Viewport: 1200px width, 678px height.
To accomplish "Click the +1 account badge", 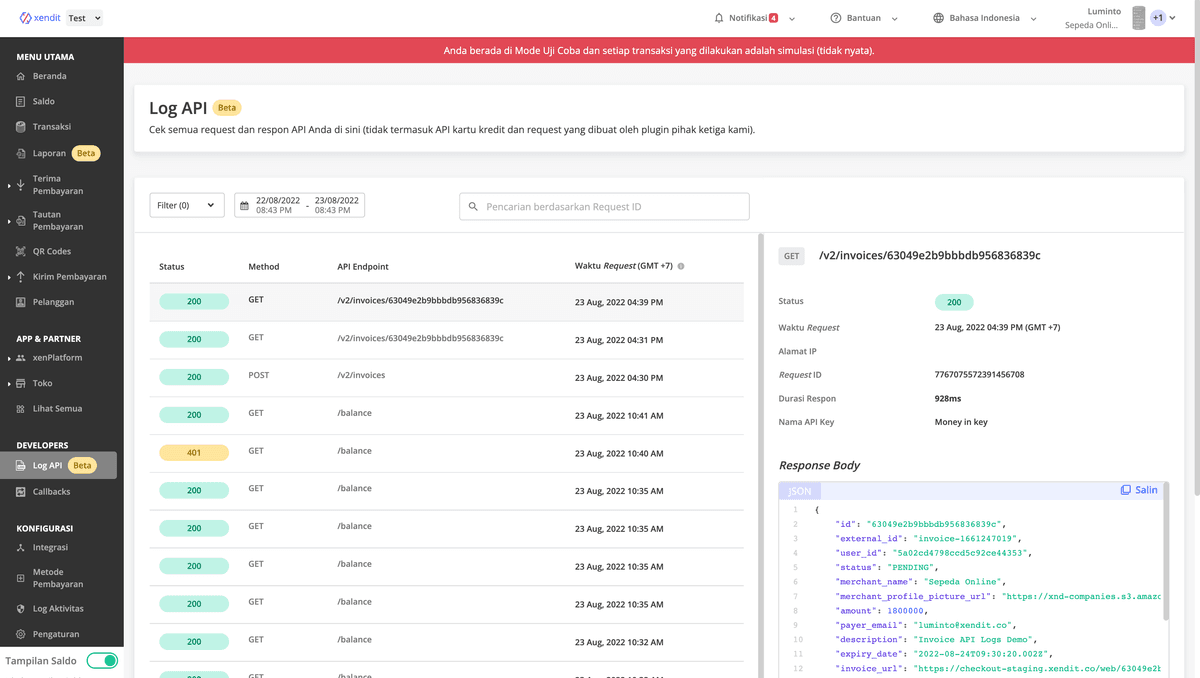I will (1158, 18).
